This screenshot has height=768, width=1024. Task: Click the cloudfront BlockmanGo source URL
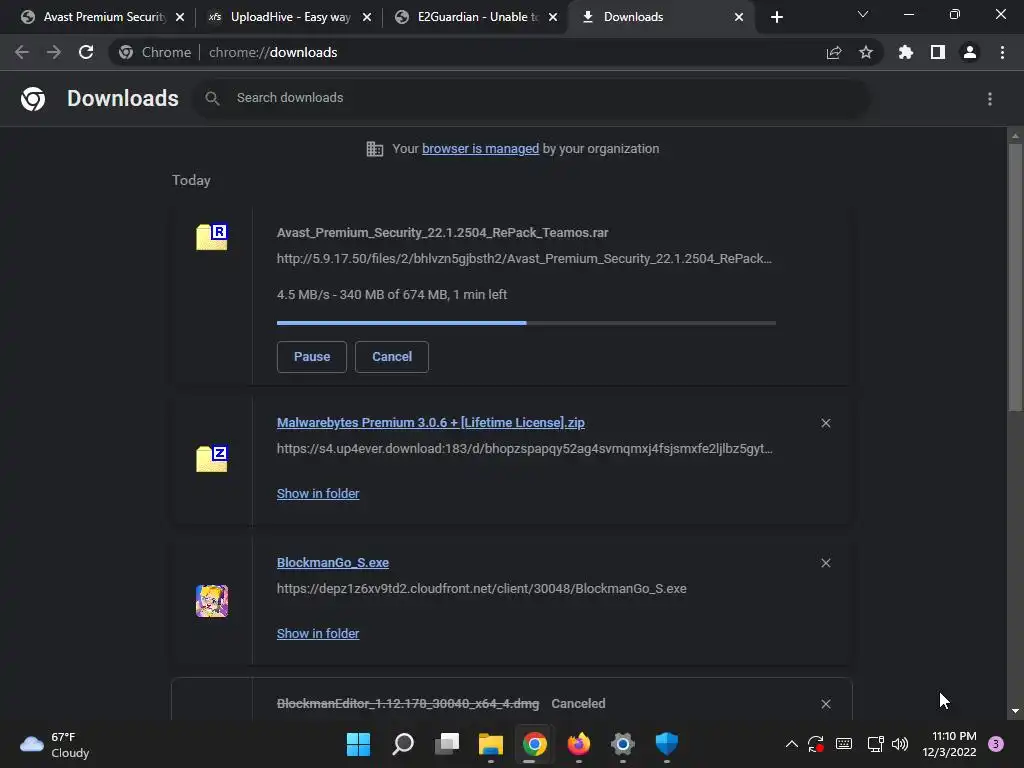click(481, 588)
